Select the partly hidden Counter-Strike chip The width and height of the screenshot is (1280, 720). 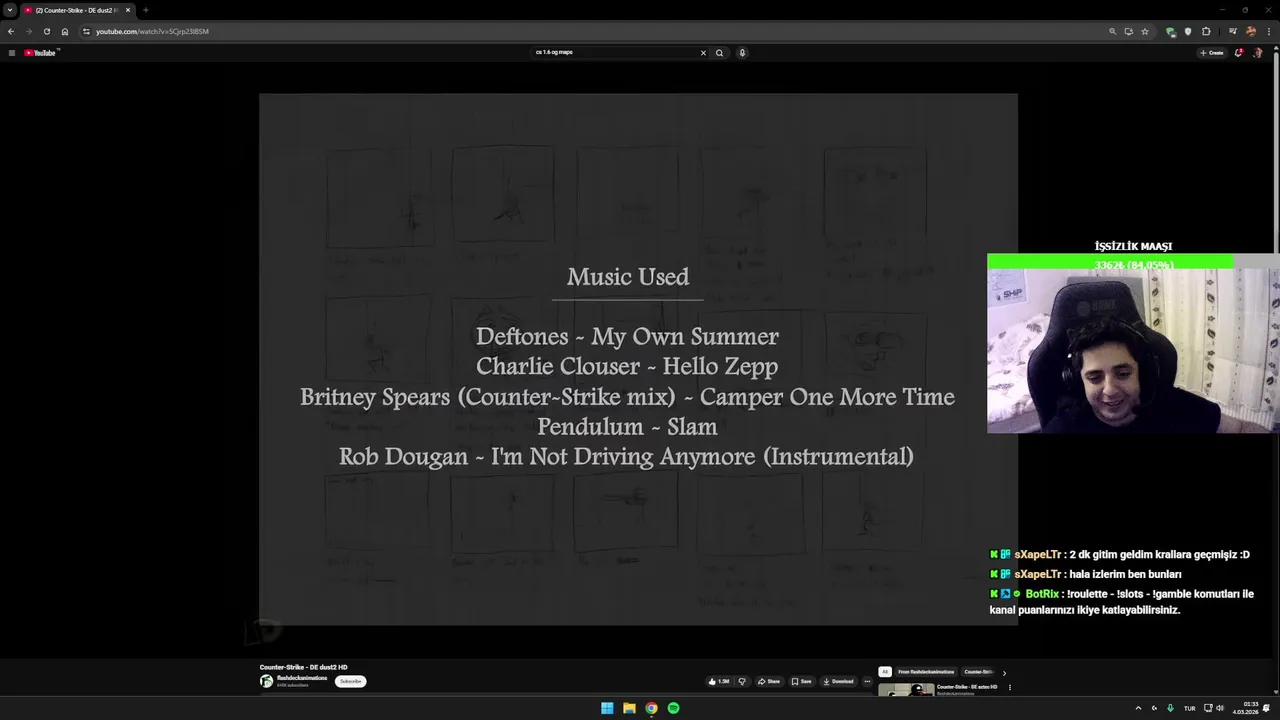pos(978,672)
